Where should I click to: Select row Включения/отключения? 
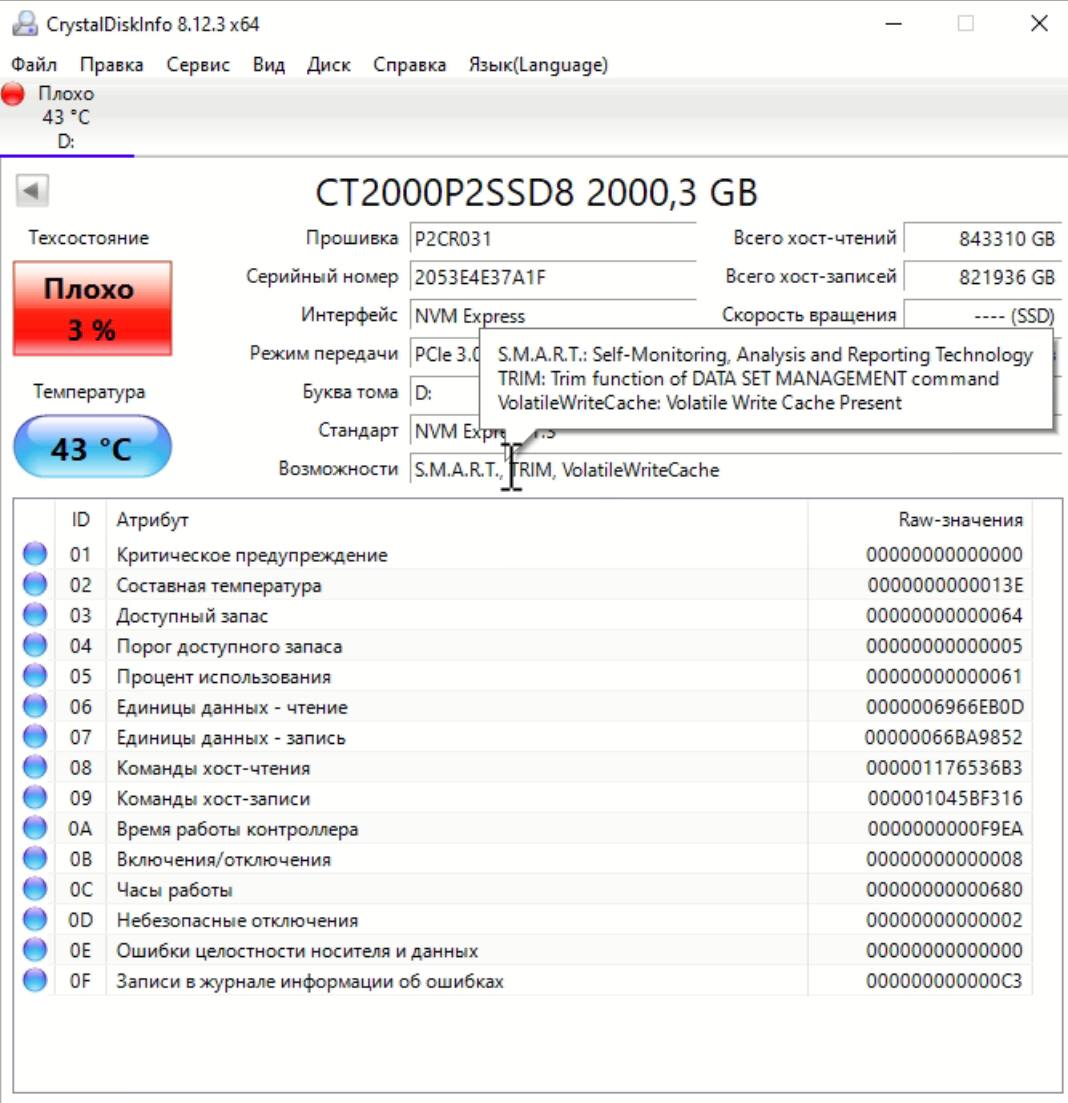point(523,859)
